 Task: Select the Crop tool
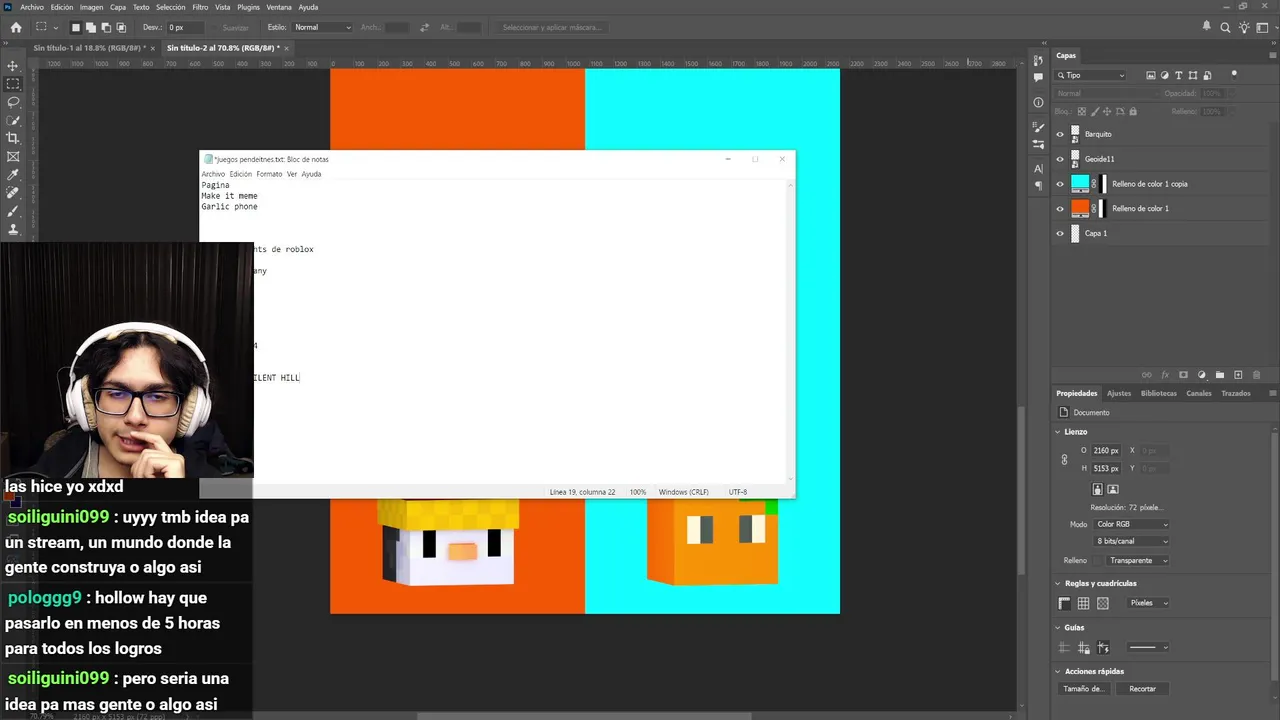pyautogui.click(x=13, y=138)
